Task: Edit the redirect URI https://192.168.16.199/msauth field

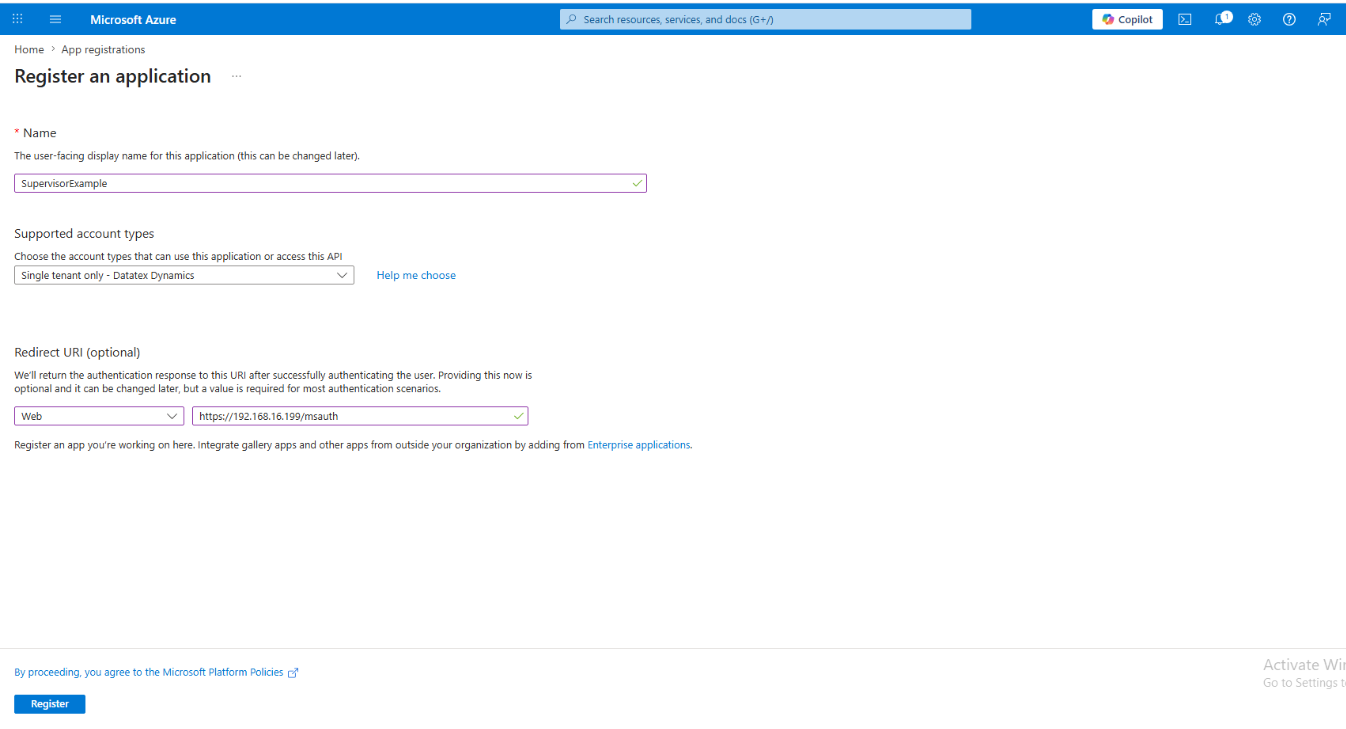Action: click(360, 416)
